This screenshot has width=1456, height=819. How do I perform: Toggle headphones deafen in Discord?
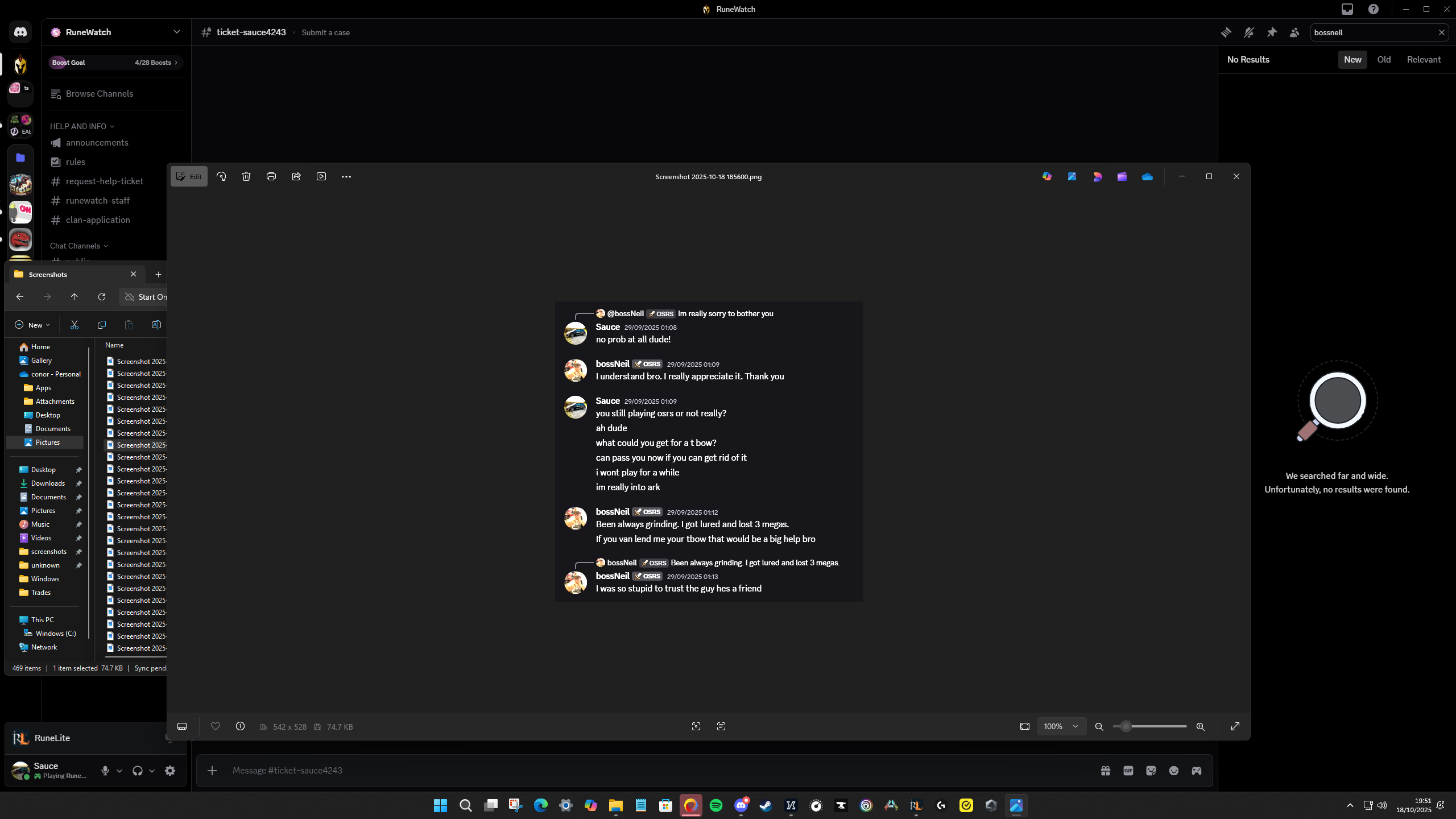[137, 771]
